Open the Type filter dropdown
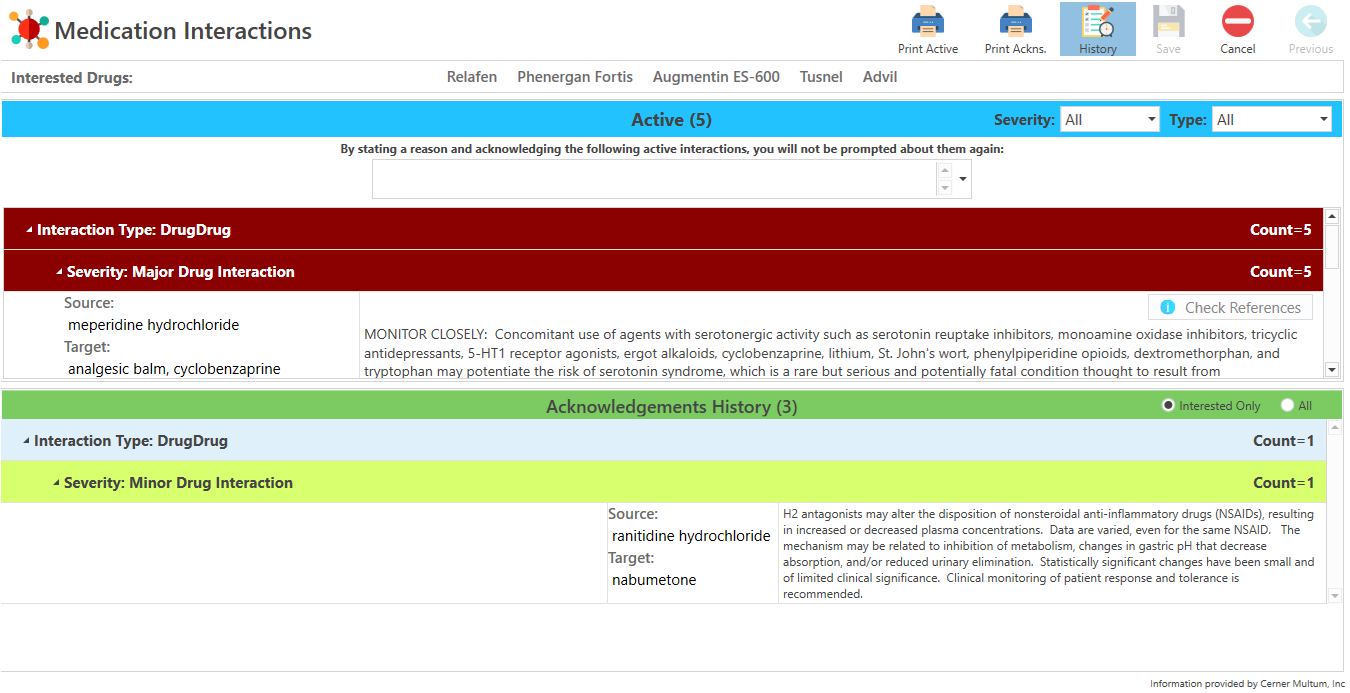 [1271, 120]
